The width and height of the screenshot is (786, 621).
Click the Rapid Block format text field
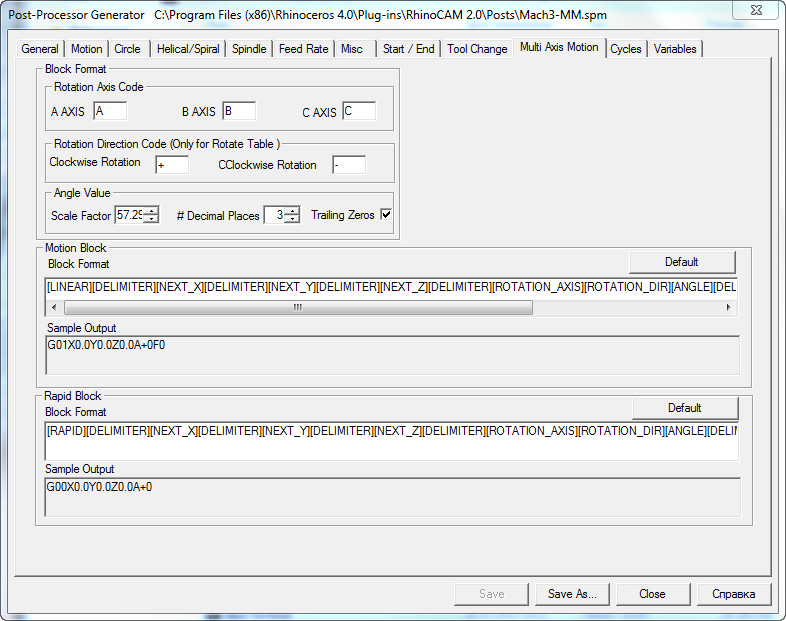click(390, 431)
